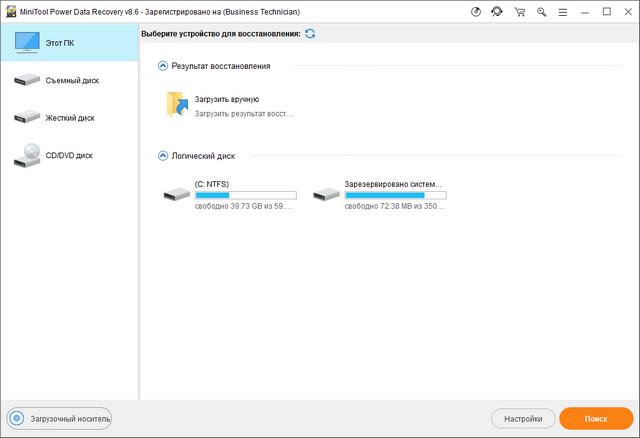The image size is (640, 438).
Task: Collapse the Результат восстановления section
Action: [163, 66]
